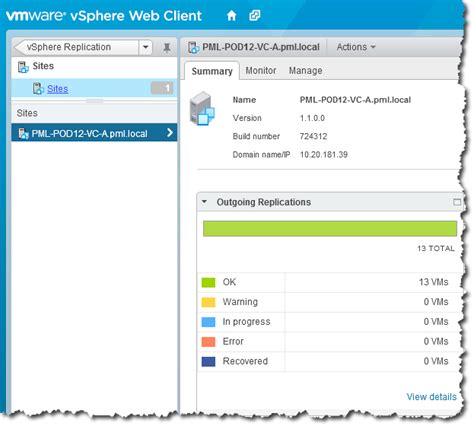Switch to the Manage tab
This screenshot has width=474, height=426.
(x=305, y=70)
